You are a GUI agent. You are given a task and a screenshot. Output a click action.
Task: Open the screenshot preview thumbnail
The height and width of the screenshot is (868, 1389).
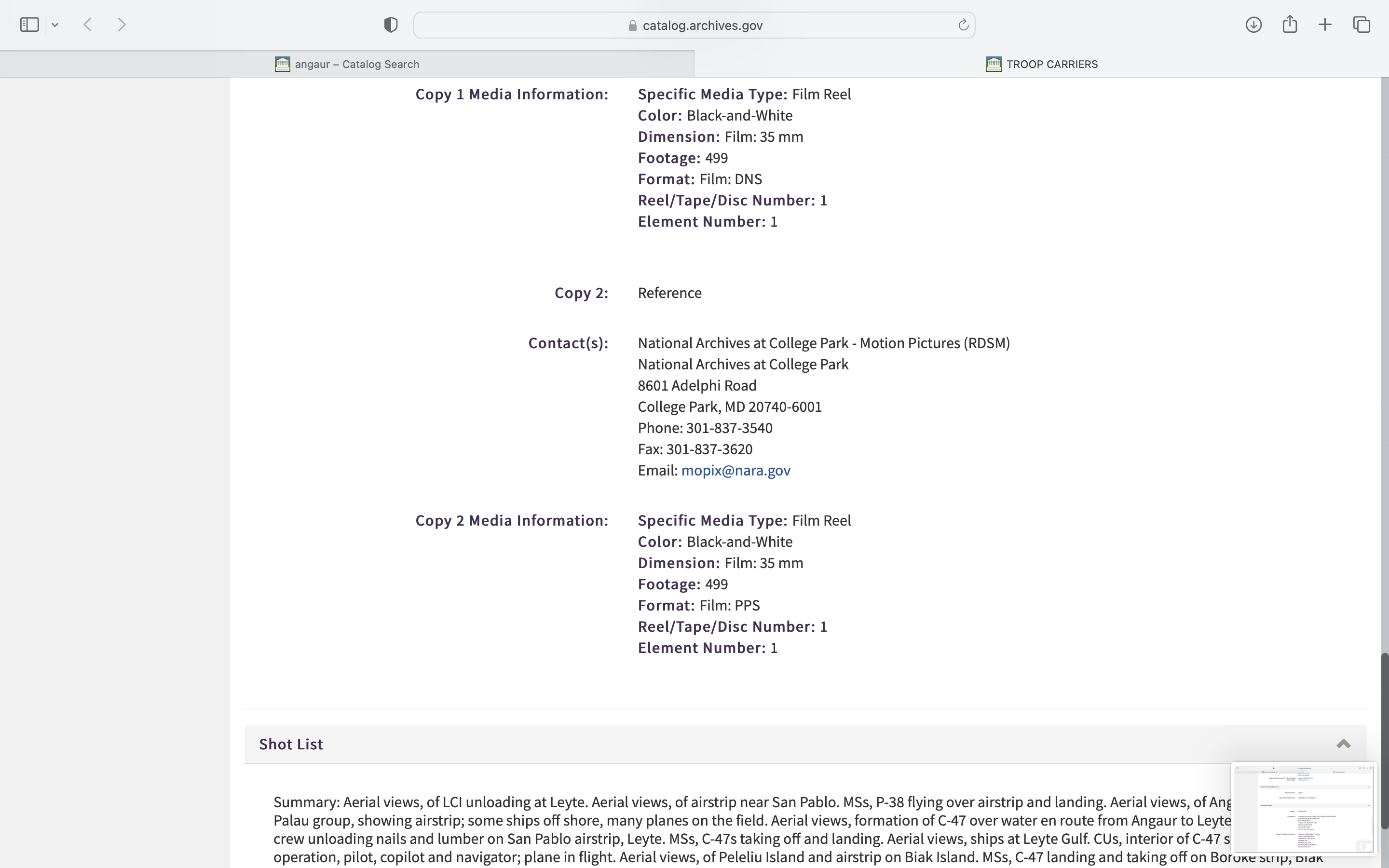1304,809
